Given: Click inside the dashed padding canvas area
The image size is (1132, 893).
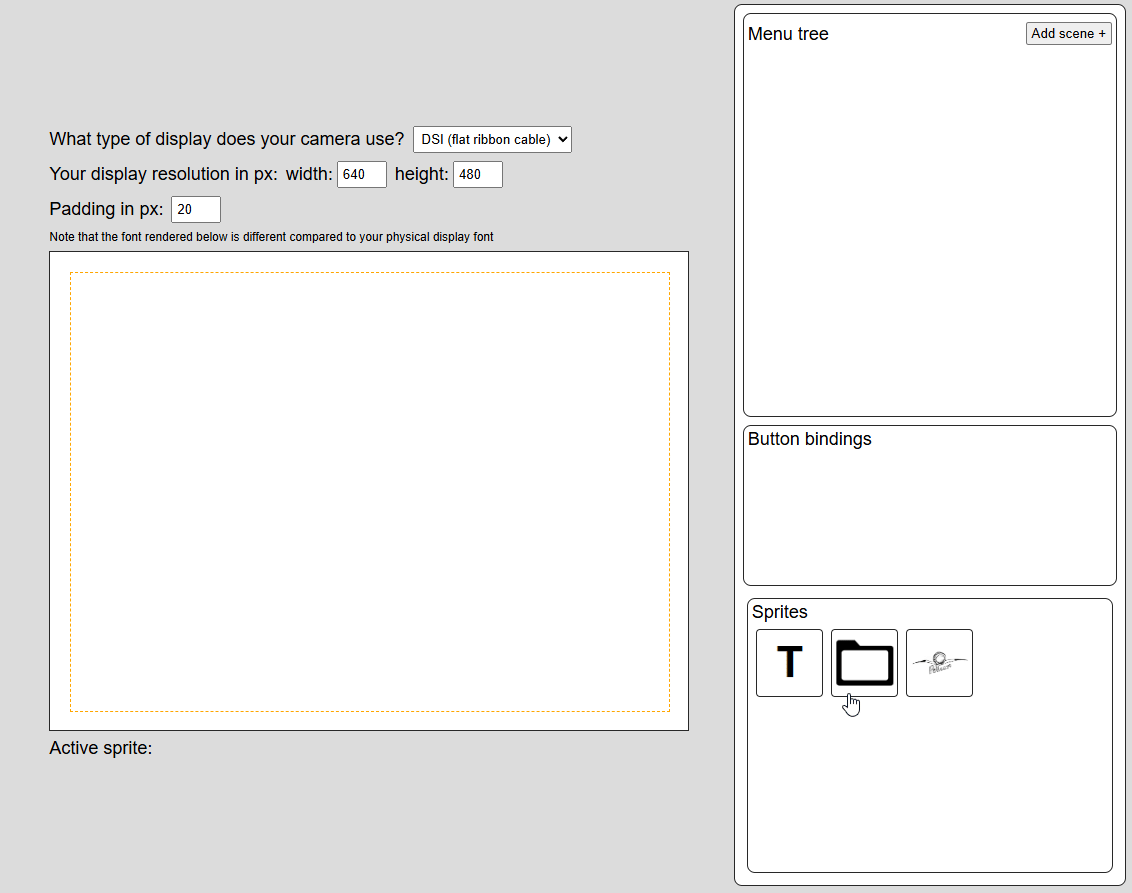Looking at the screenshot, I should pyautogui.click(x=369, y=491).
